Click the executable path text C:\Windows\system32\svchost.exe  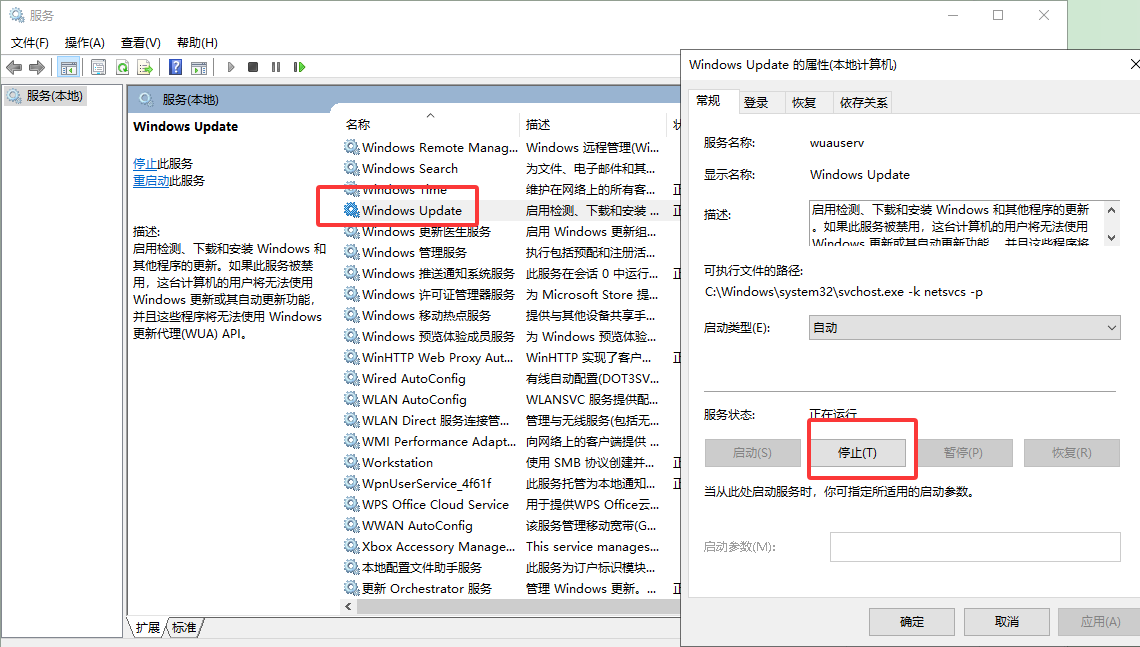[805, 292]
